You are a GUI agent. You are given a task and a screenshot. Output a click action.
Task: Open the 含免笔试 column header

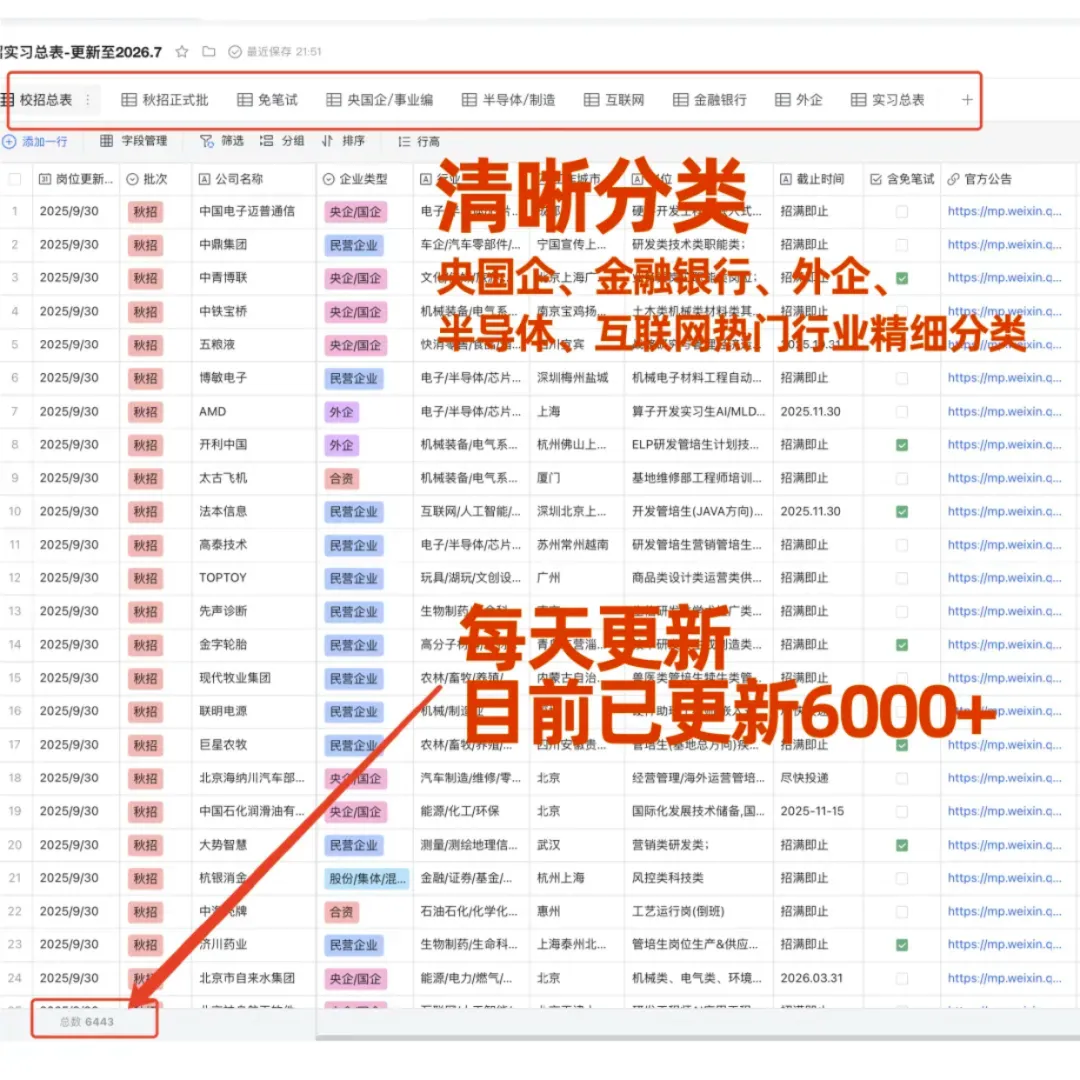click(x=902, y=179)
